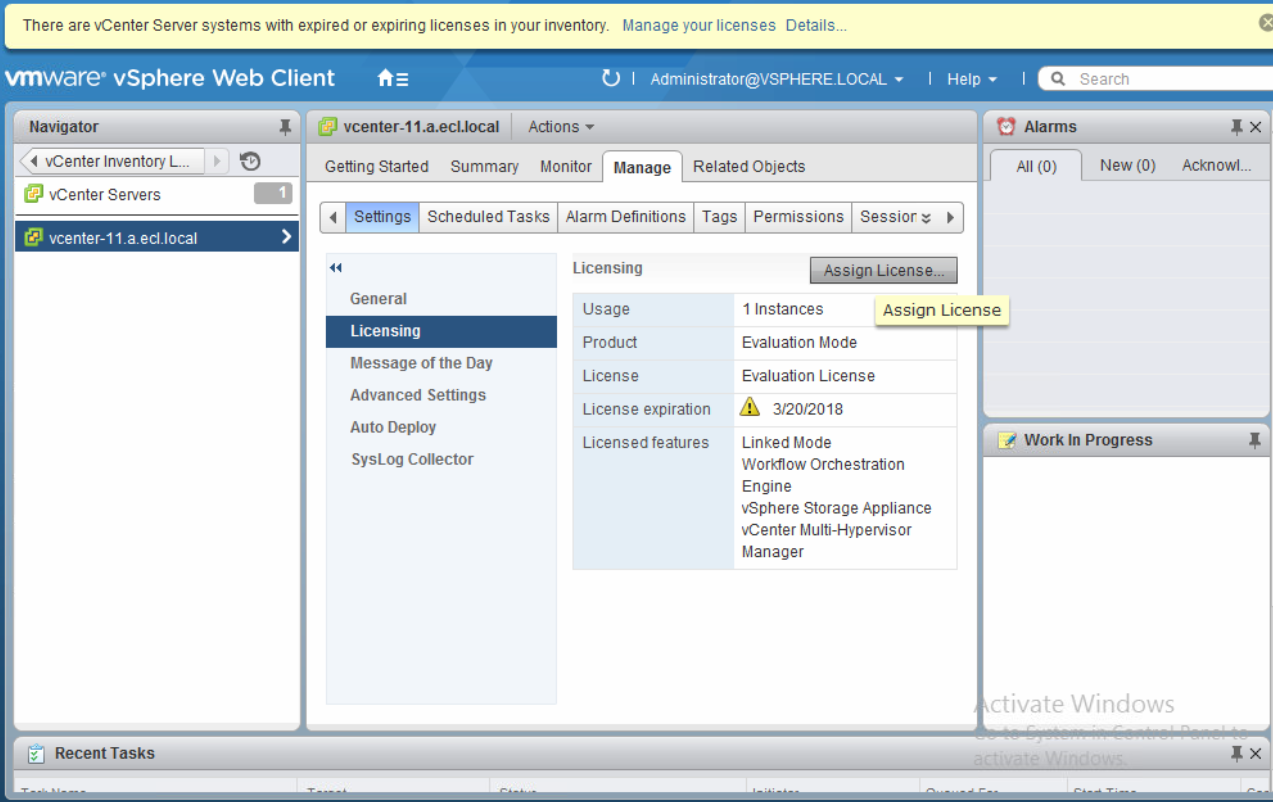
Task: Pin the Alarms panel
Action: pyautogui.click(x=1236, y=127)
